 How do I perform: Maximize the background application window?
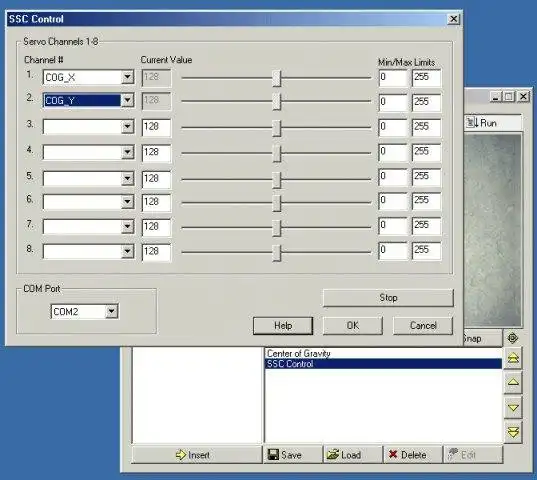[x=508, y=97]
